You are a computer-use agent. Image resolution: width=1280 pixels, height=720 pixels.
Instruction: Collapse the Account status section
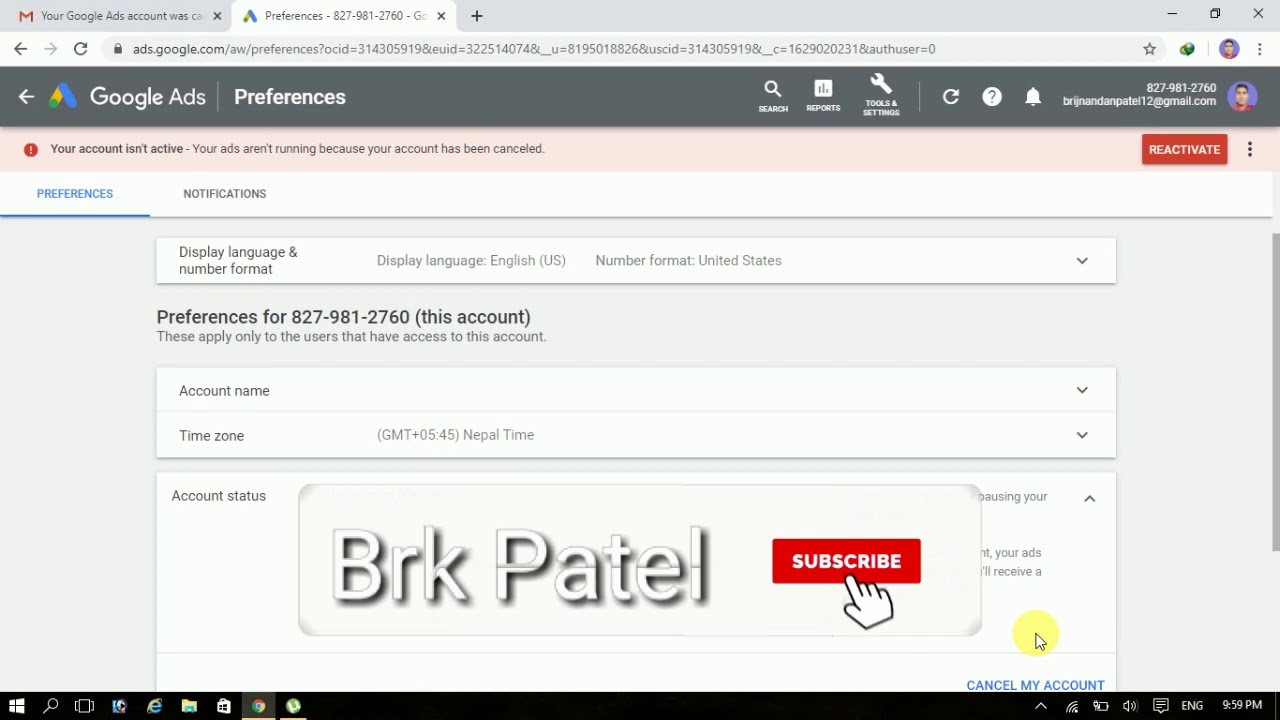(1090, 498)
